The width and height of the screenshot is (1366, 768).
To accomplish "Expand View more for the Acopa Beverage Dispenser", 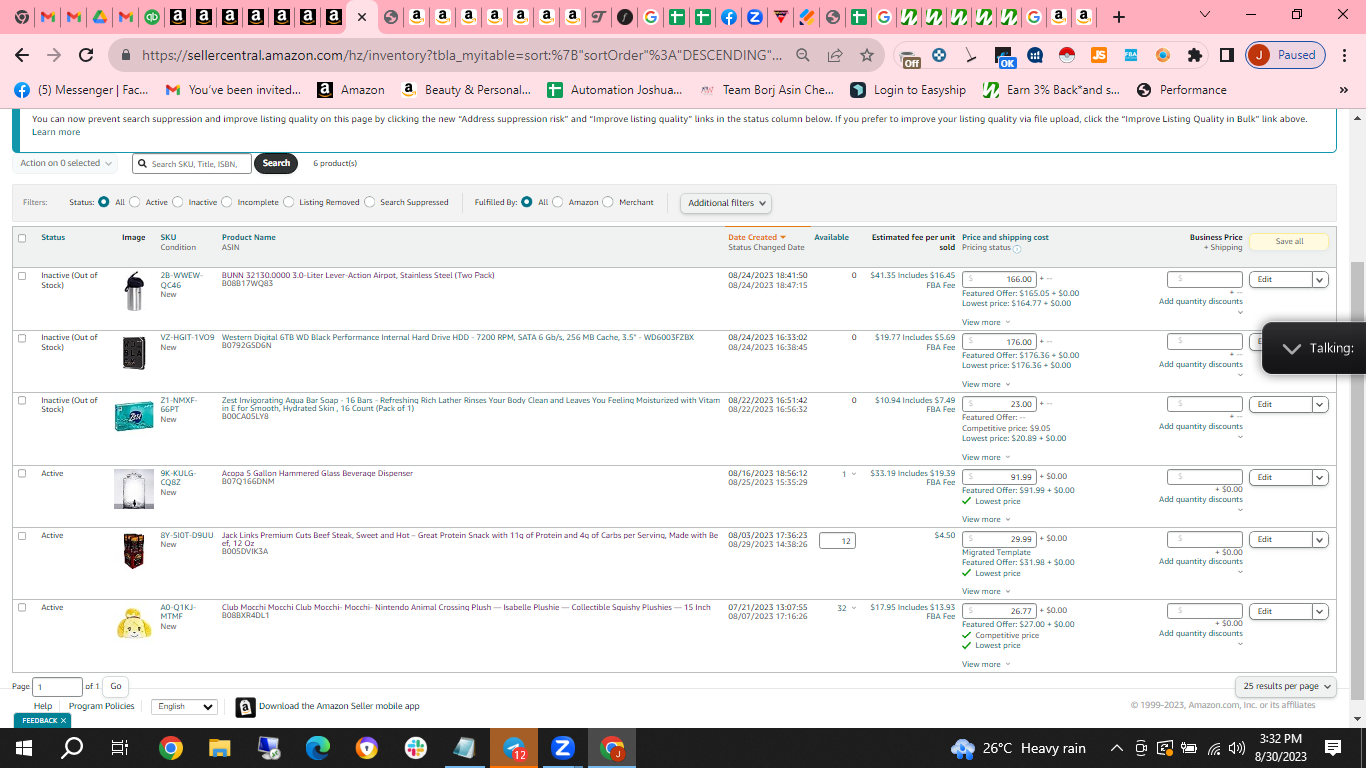I will (x=986, y=519).
